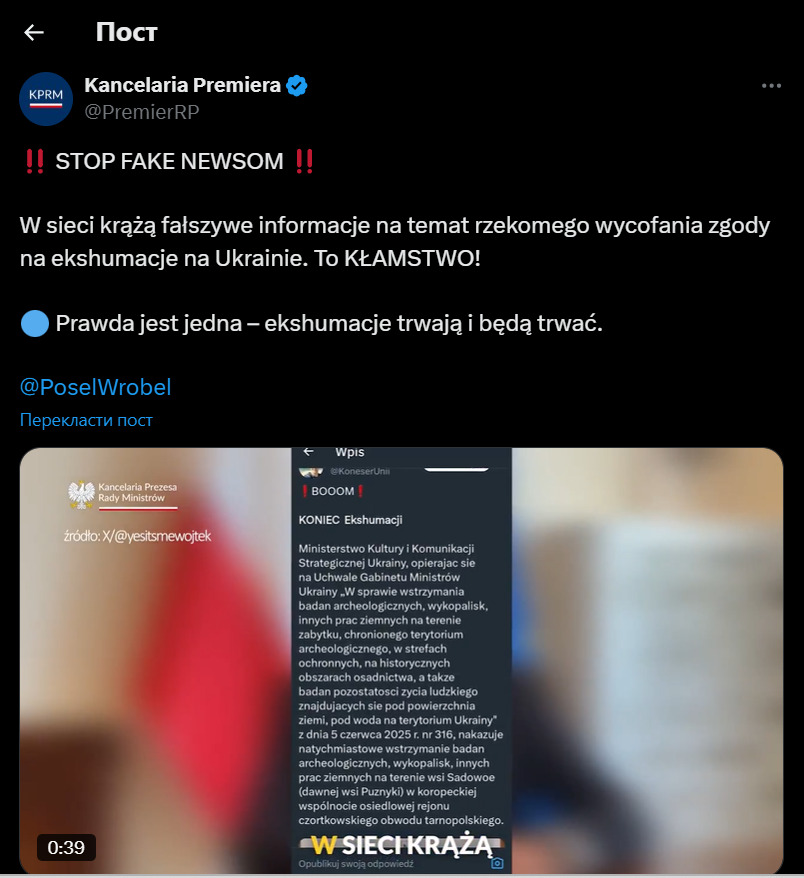Click red exclamation emoji before "STOP FAKE NEWSOM"

(x=35, y=161)
